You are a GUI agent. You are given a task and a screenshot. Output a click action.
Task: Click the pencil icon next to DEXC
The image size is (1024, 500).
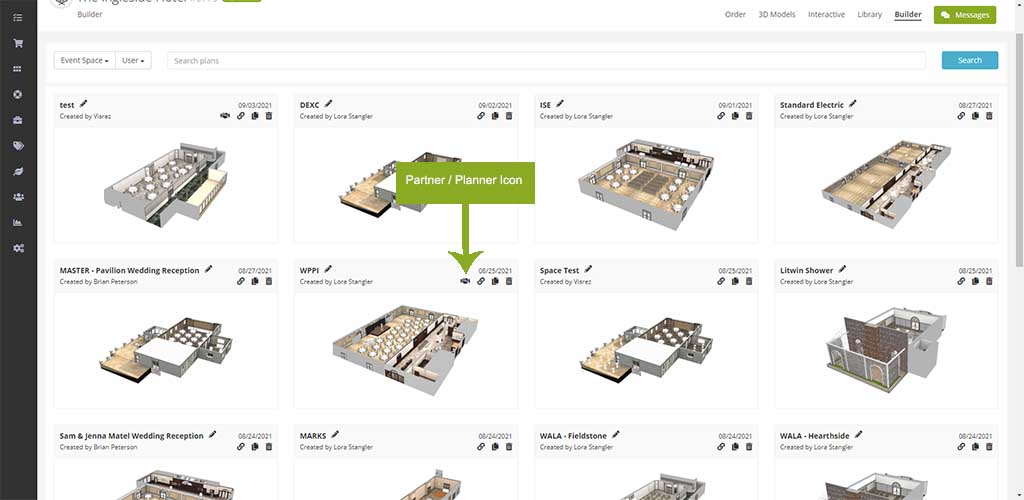(328, 103)
